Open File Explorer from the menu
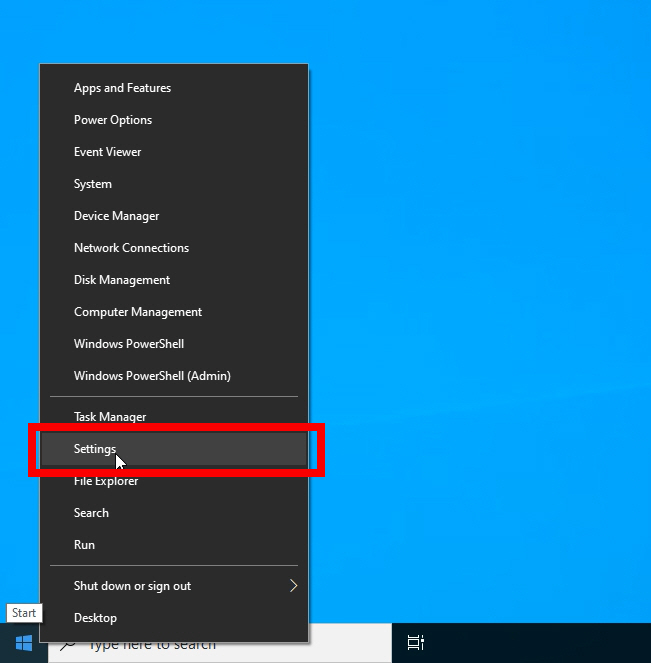Viewport: 651px width, 663px height. tap(174, 481)
